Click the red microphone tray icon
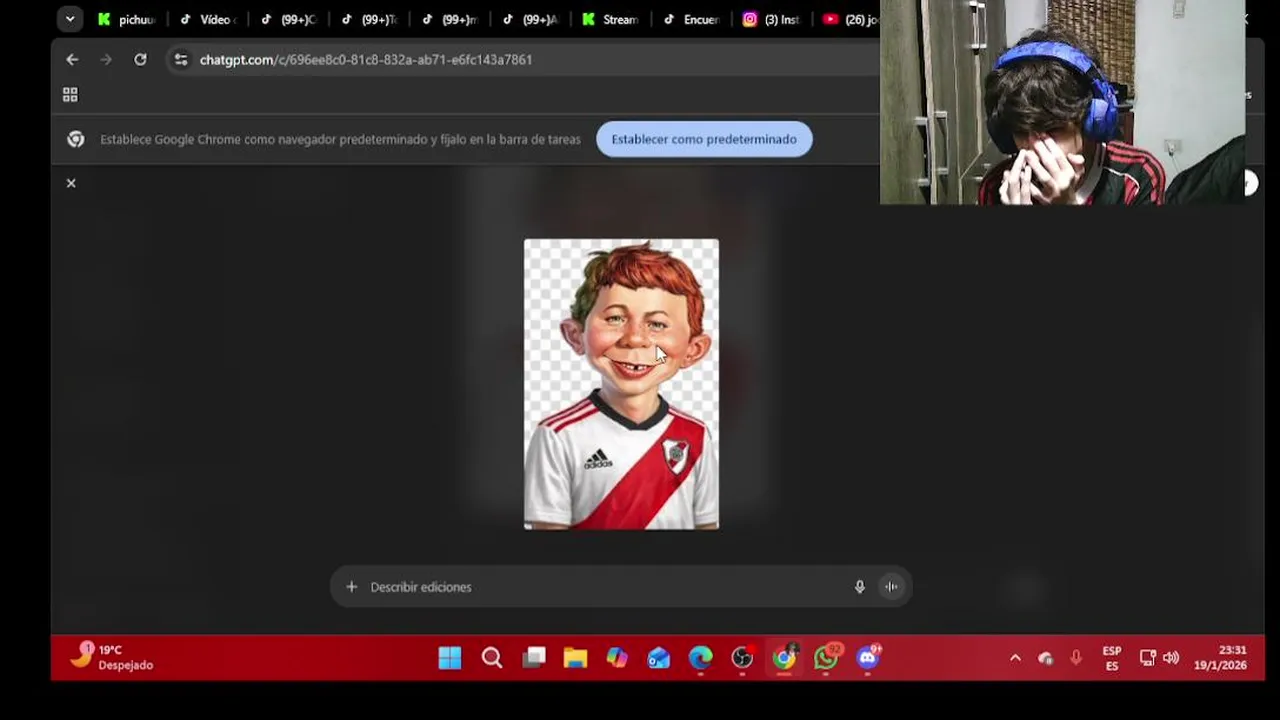1280x720 pixels. click(x=1076, y=658)
